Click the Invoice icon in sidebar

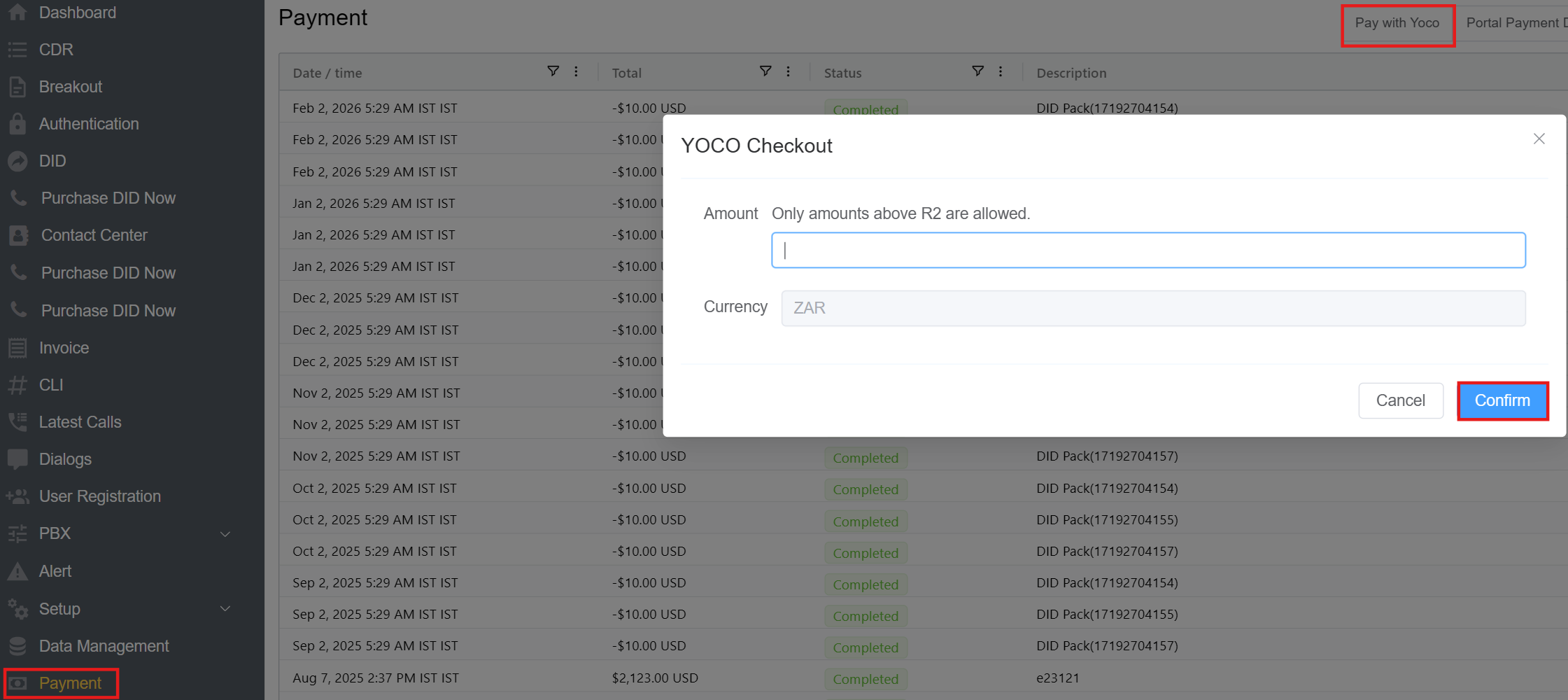click(17, 348)
